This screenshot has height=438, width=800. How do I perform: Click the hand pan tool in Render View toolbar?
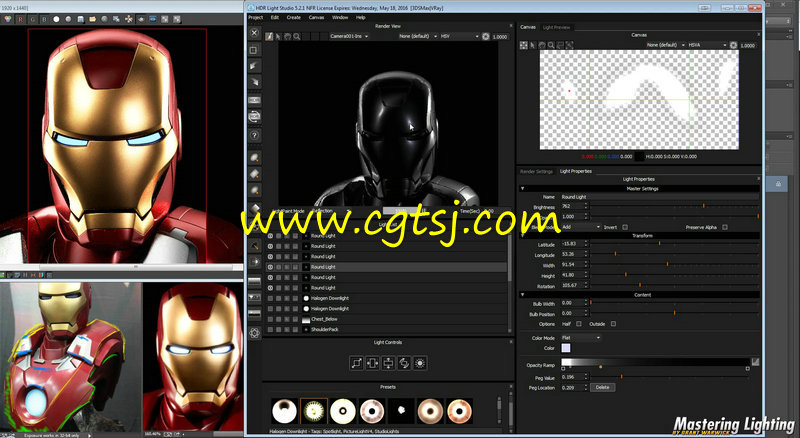tap(287, 36)
